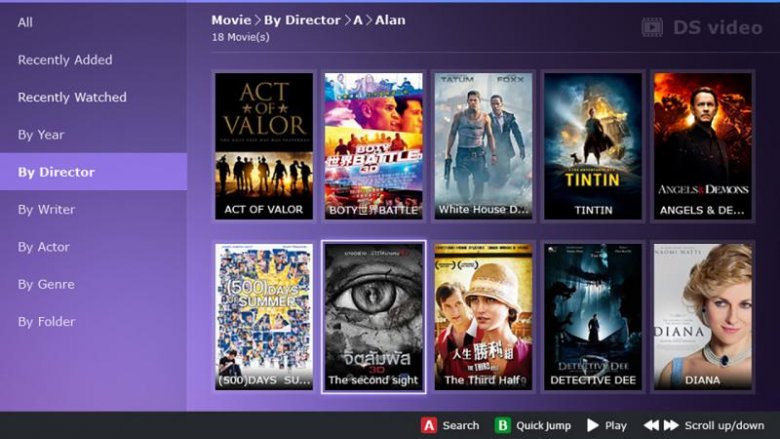Viewport: 780px width, 439px height.
Task: Open the White House Down poster
Action: (483, 146)
